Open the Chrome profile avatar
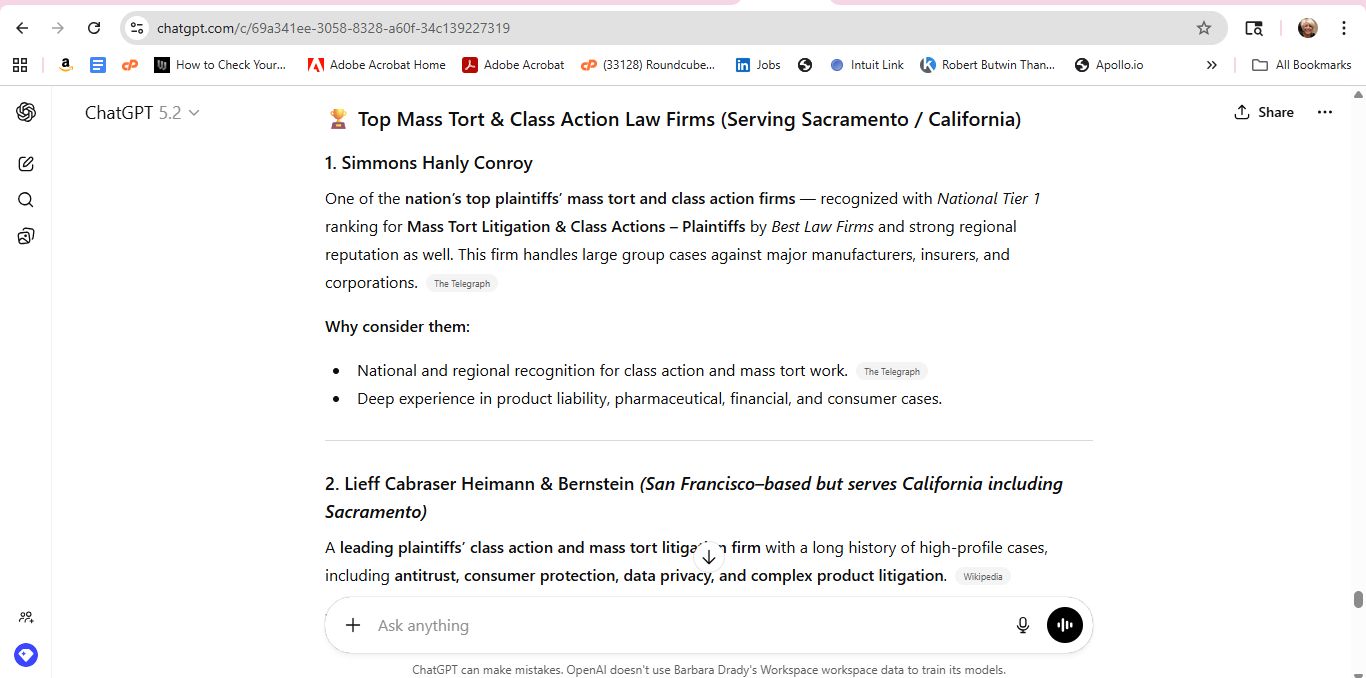The height and width of the screenshot is (678, 1366). (1308, 28)
